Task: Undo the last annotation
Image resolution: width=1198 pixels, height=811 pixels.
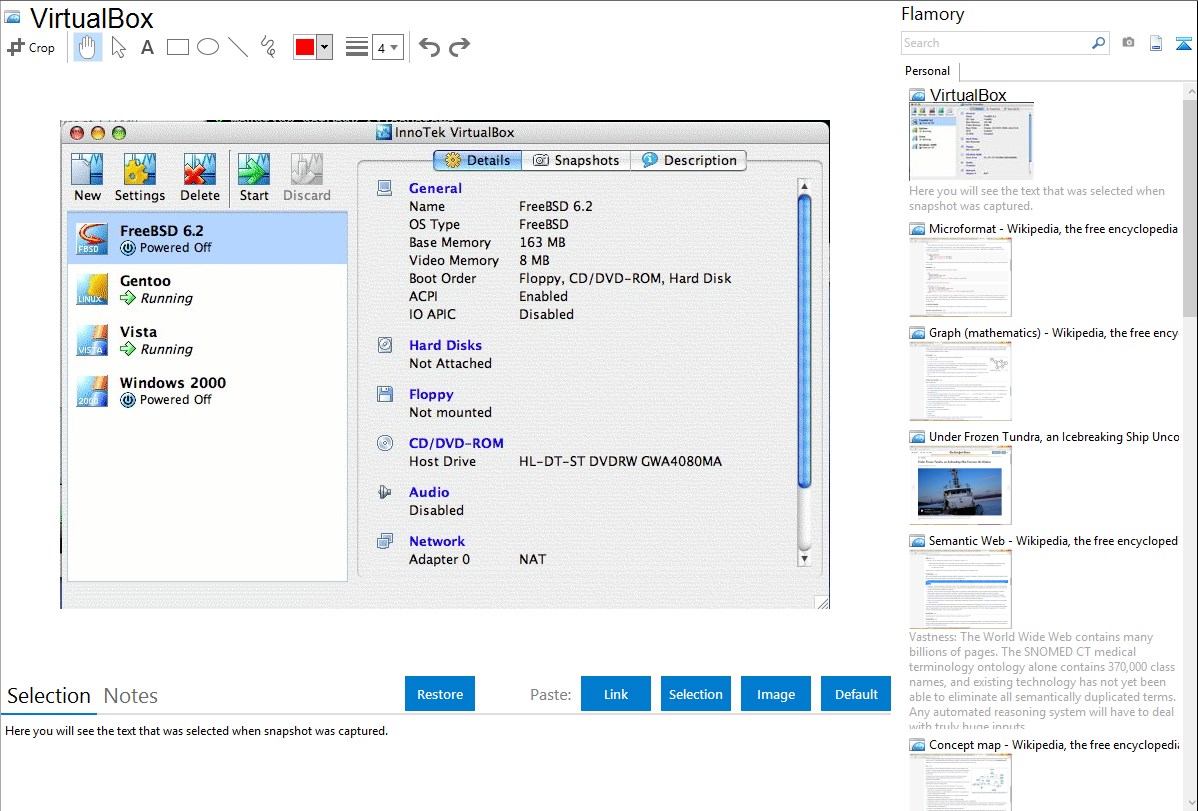Action: [429, 47]
